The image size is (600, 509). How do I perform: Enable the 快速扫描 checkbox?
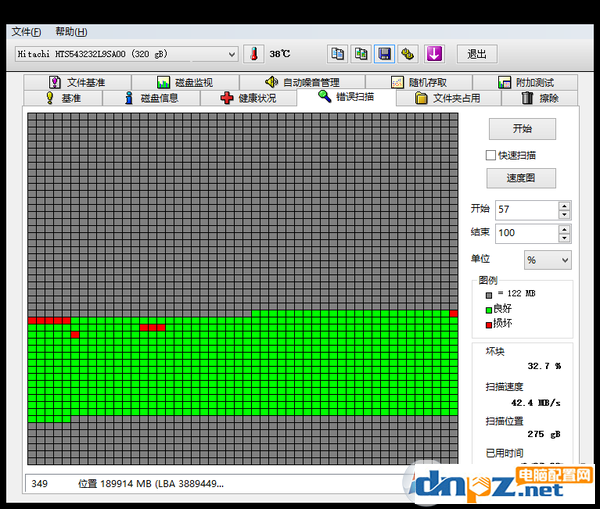(x=491, y=155)
